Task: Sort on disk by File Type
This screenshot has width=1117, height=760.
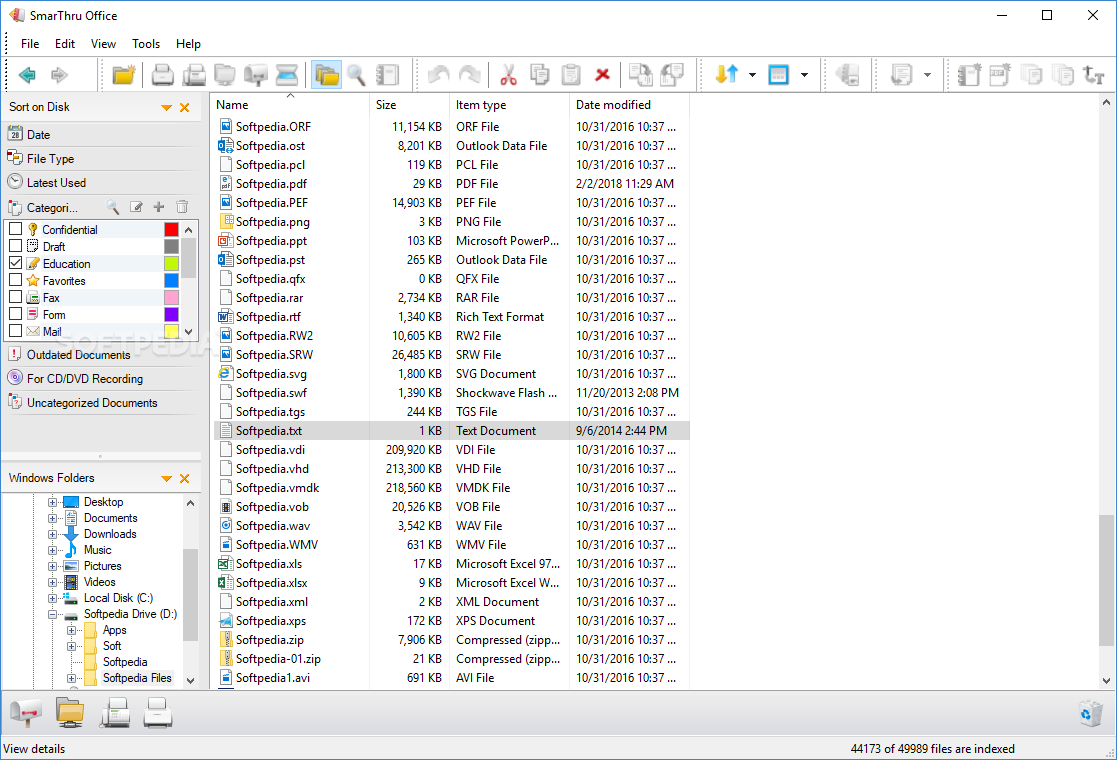Action: tap(103, 159)
